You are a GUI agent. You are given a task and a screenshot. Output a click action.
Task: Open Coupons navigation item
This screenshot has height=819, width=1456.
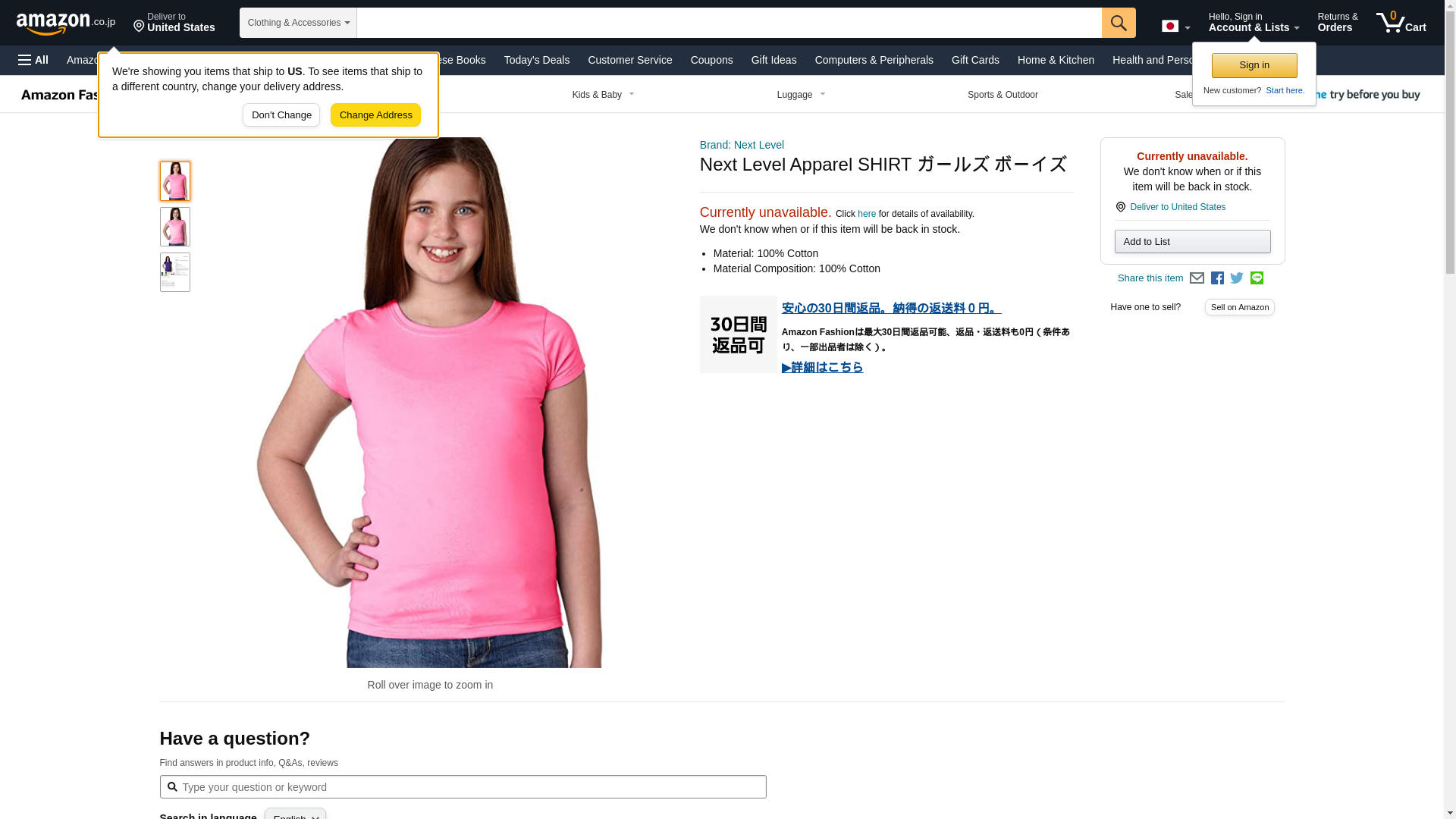click(x=711, y=60)
